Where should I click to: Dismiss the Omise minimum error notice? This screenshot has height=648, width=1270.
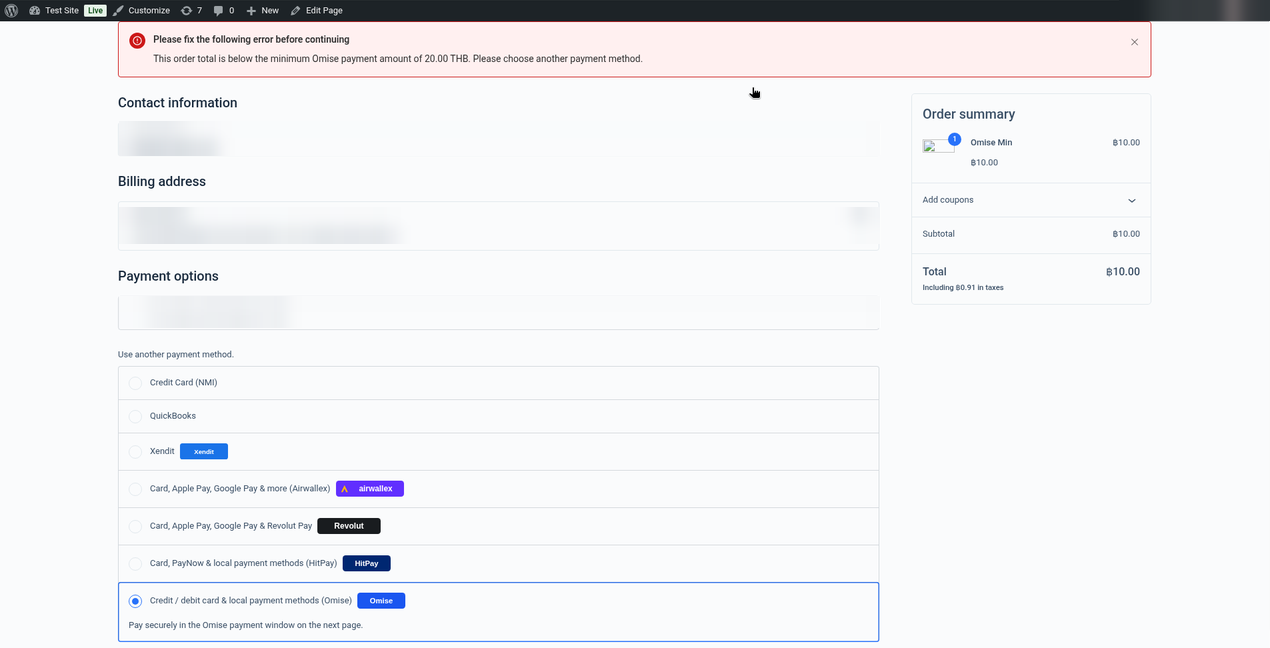pos(1134,42)
